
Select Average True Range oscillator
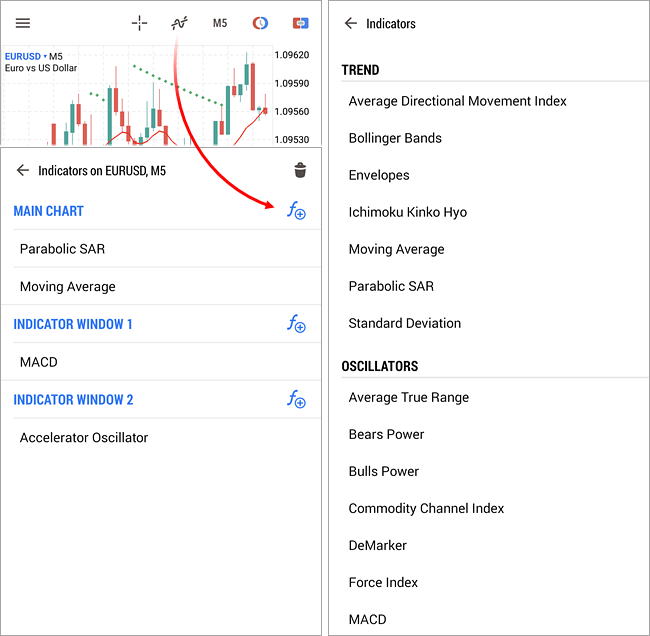(409, 397)
